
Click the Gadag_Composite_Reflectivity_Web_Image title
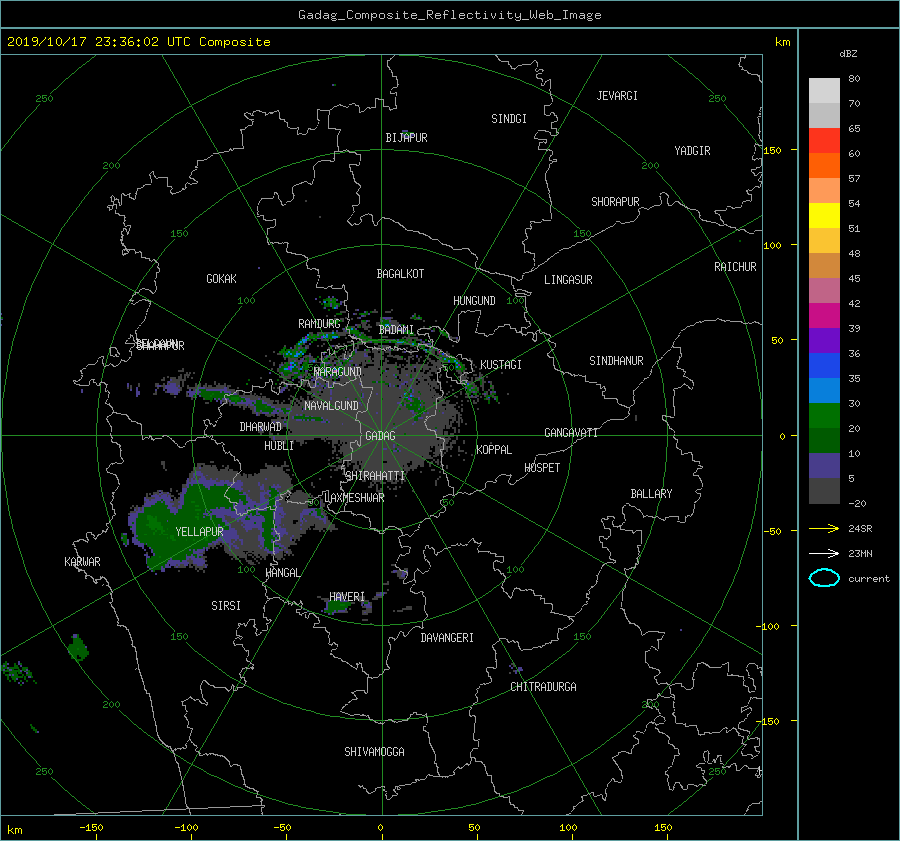point(449,15)
